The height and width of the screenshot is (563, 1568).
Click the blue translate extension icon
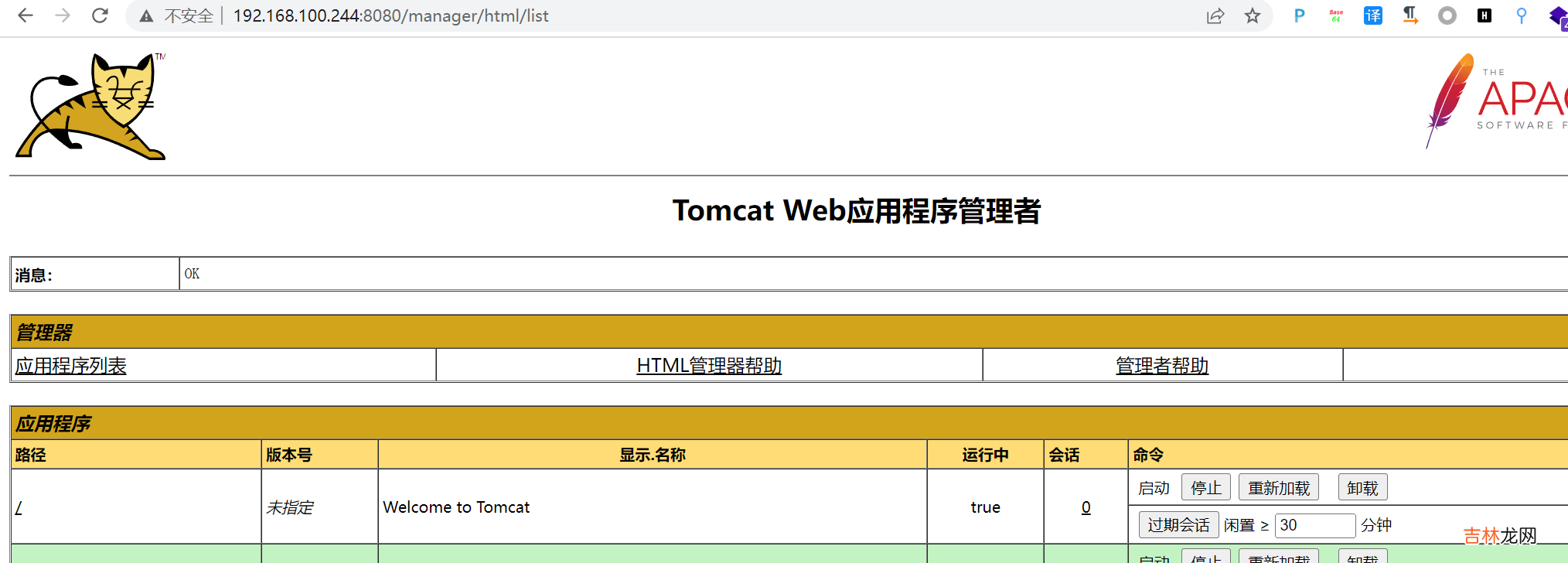coord(1373,15)
